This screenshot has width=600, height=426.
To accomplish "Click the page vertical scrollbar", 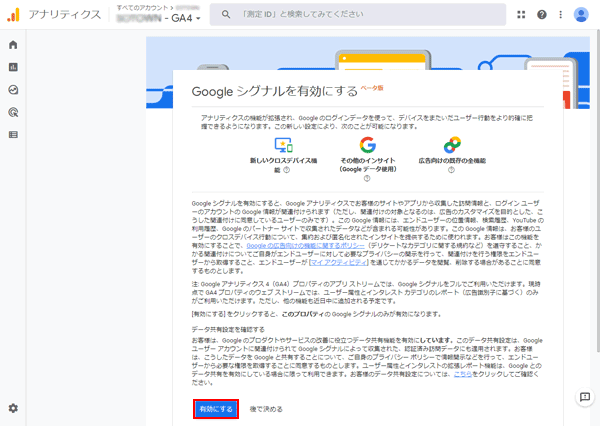I will coord(598,191).
